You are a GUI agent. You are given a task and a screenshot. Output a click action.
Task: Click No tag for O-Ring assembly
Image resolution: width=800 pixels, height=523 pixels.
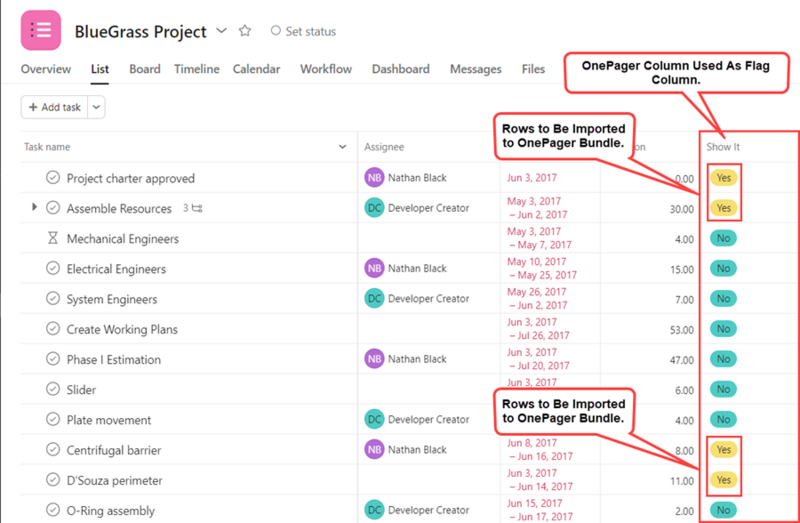[x=723, y=510]
